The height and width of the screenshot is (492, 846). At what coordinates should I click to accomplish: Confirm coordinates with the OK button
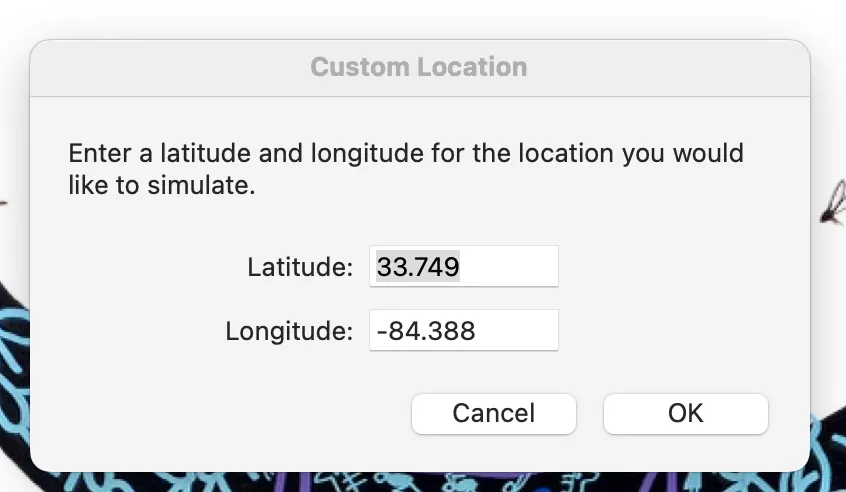tap(685, 414)
